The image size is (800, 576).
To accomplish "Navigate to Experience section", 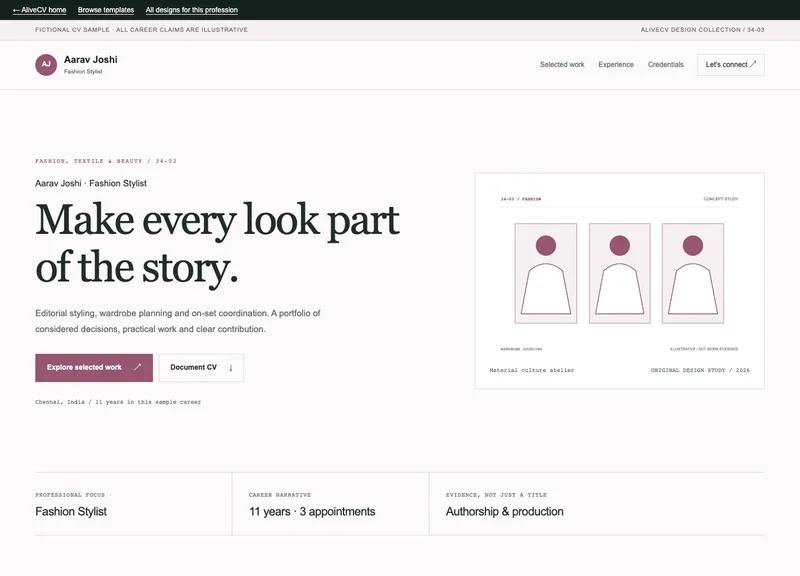I will pyautogui.click(x=616, y=65).
